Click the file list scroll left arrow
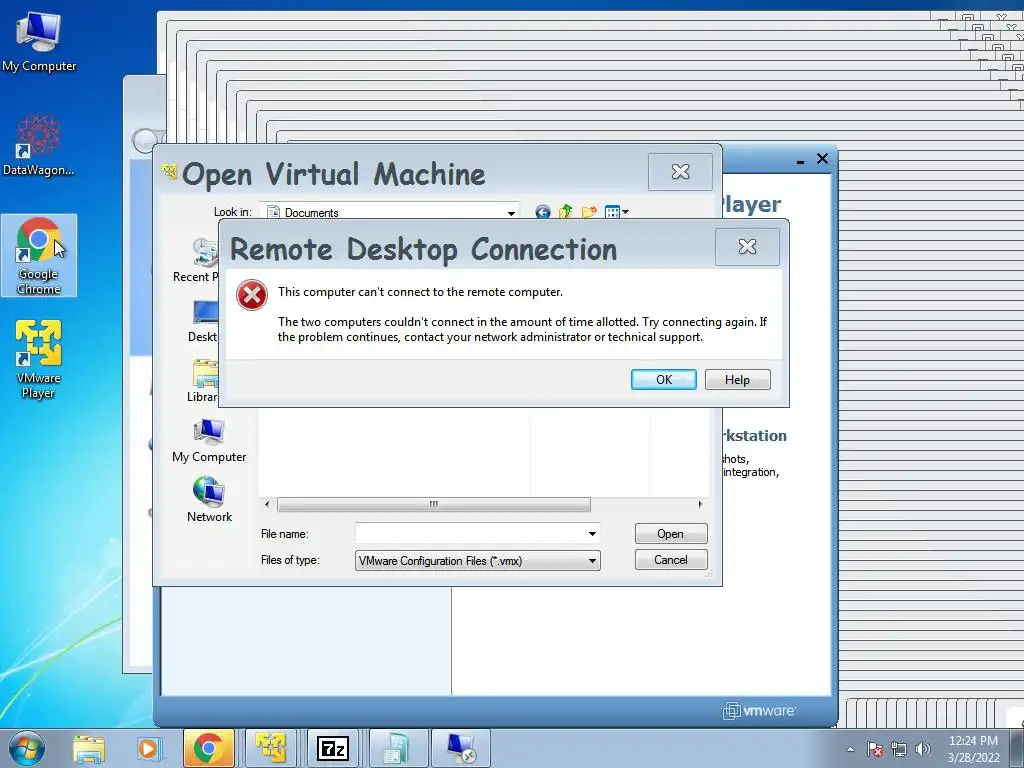Screen dimensions: 1024x768 click(x=266, y=504)
